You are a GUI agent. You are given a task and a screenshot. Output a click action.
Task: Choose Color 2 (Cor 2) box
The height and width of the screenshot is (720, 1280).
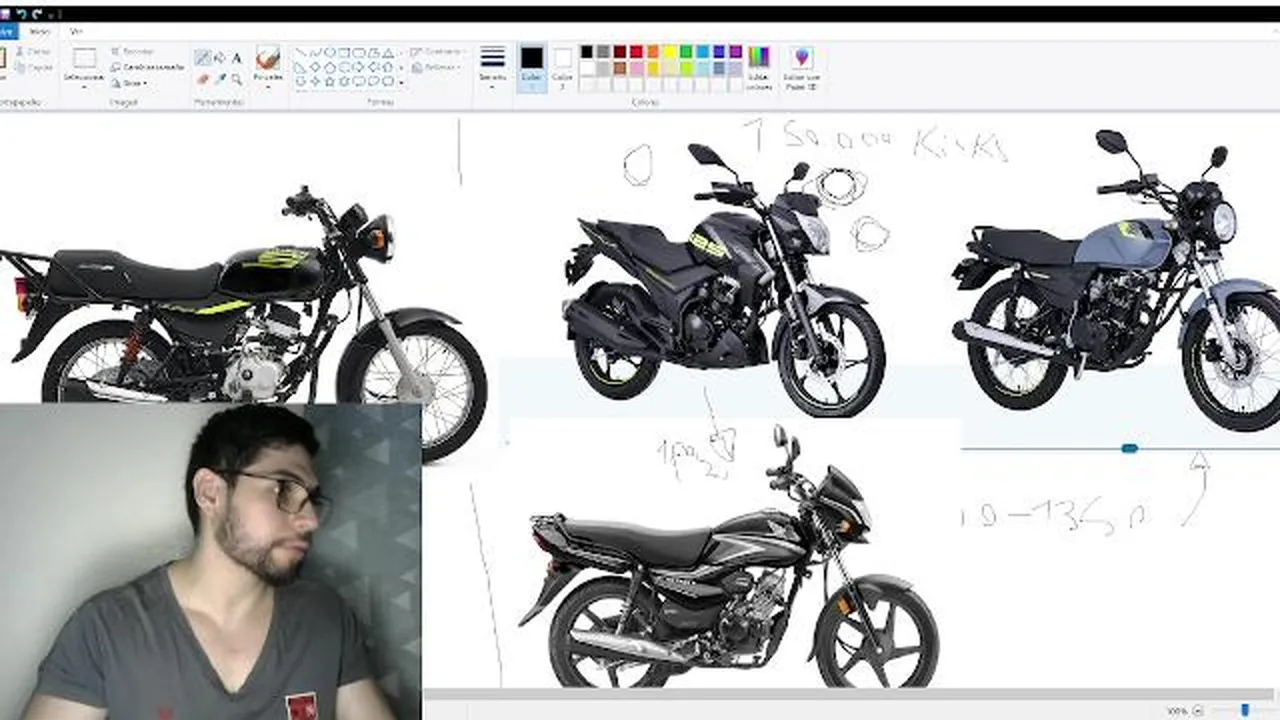[x=563, y=68]
